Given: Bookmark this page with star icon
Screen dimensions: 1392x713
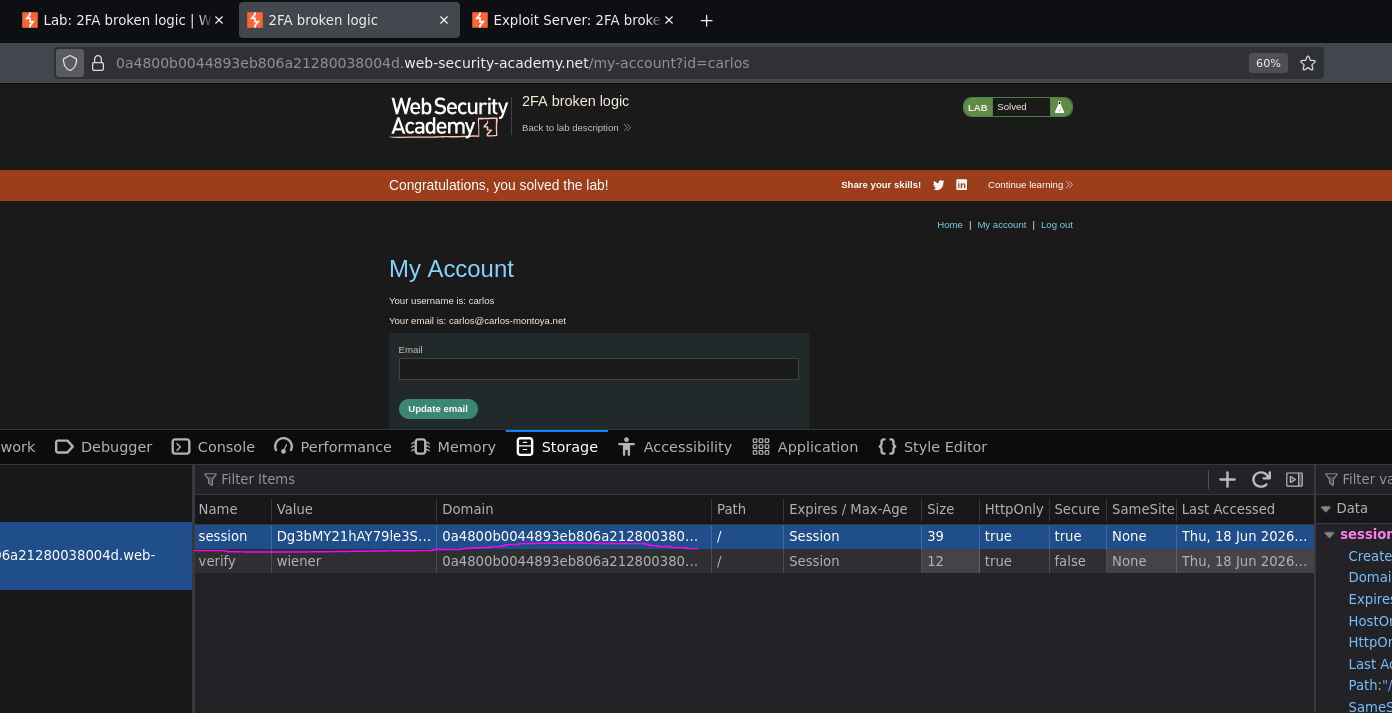Looking at the screenshot, I should click(x=1307, y=63).
